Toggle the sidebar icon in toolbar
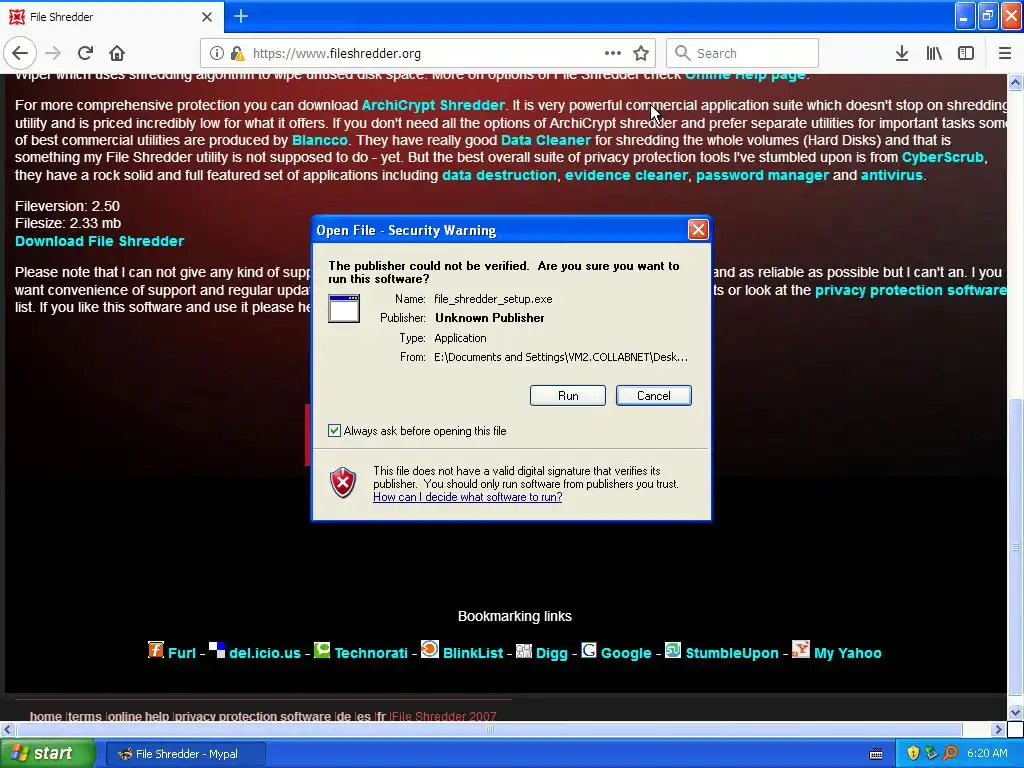 [966, 53]
